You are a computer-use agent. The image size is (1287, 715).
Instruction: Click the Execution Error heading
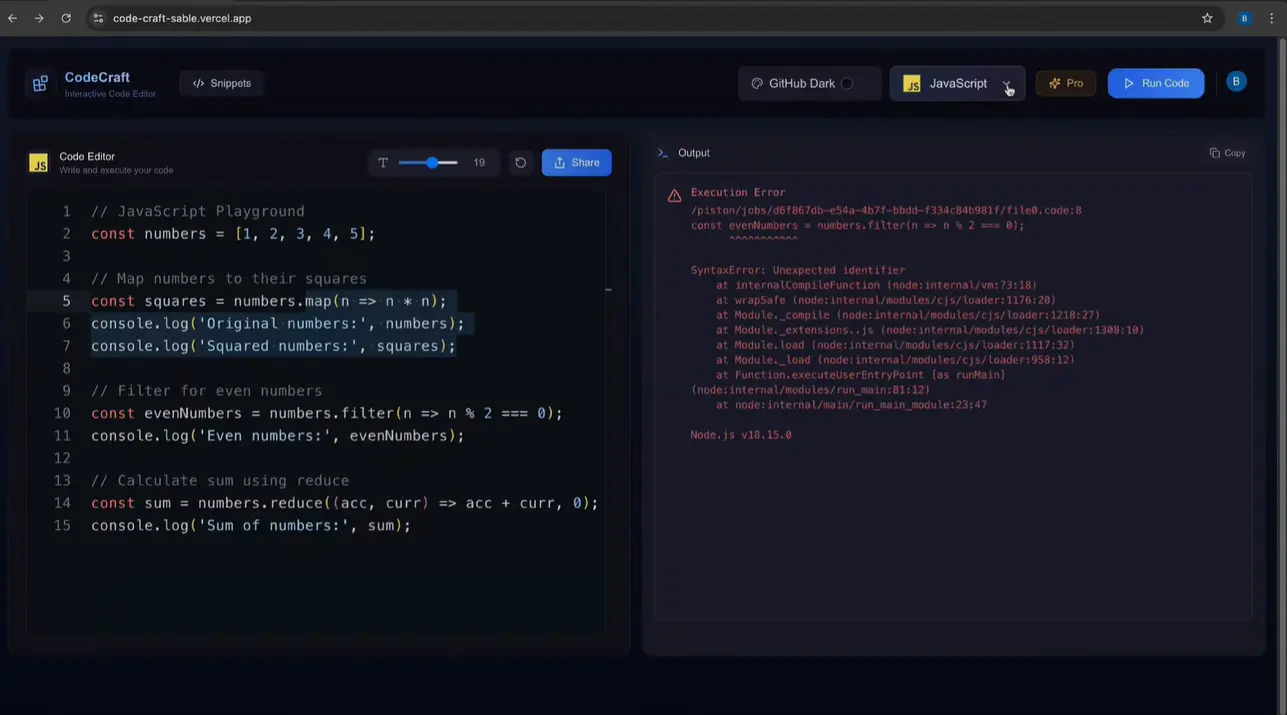click(x=738, y=192)
